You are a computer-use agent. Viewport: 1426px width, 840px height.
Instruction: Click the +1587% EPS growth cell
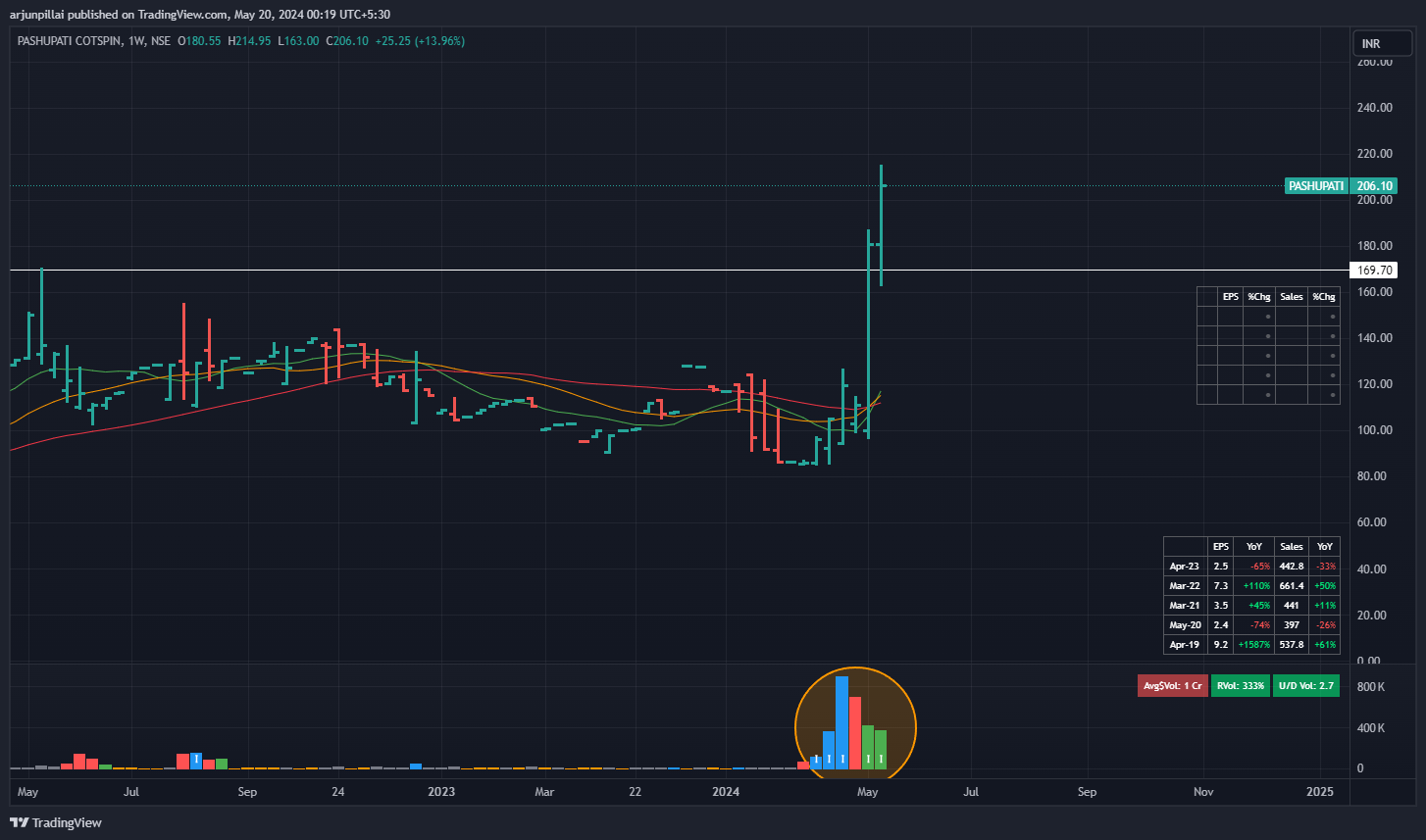(x=1254, y=645)
